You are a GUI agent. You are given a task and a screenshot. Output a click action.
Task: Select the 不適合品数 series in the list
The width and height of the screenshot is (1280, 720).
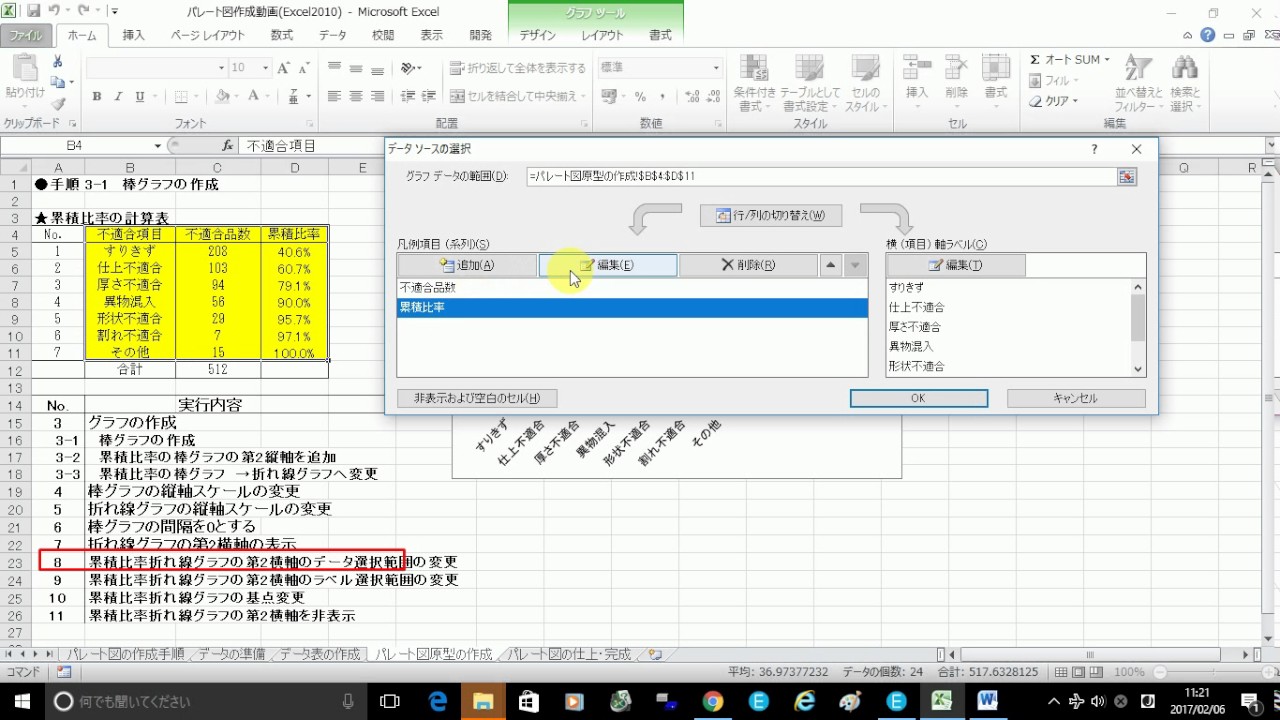tap(632, 287)
